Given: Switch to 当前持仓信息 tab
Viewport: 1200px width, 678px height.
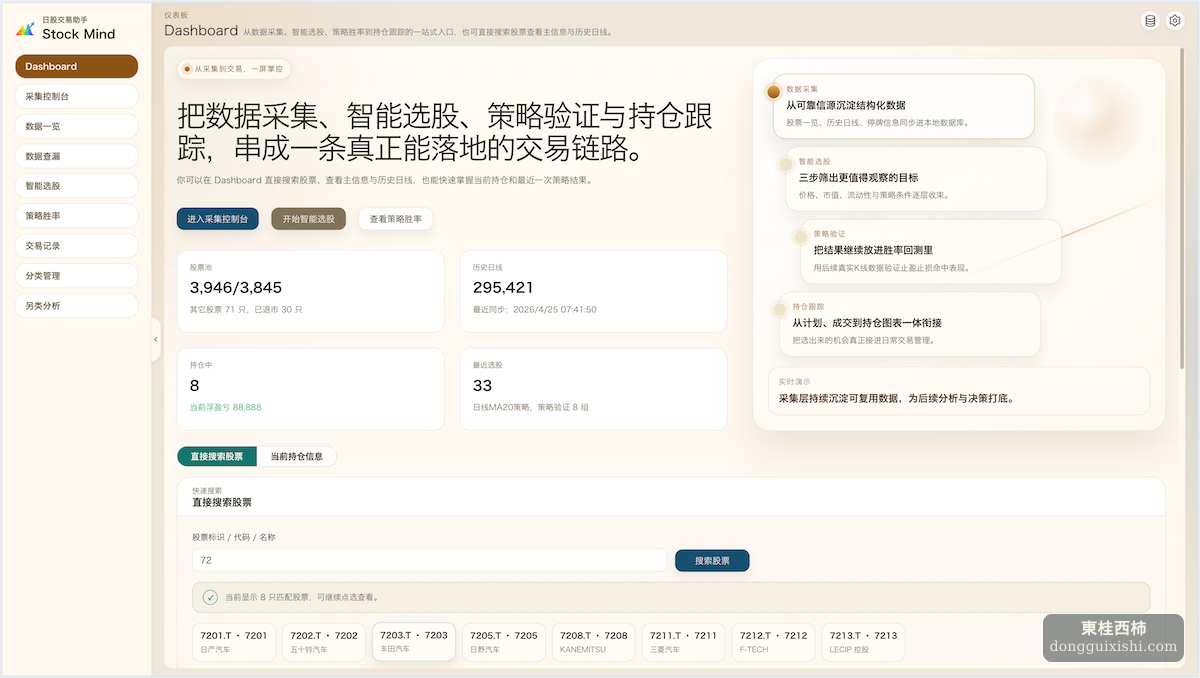Looking at the screenshot, I should coord(296,456).
